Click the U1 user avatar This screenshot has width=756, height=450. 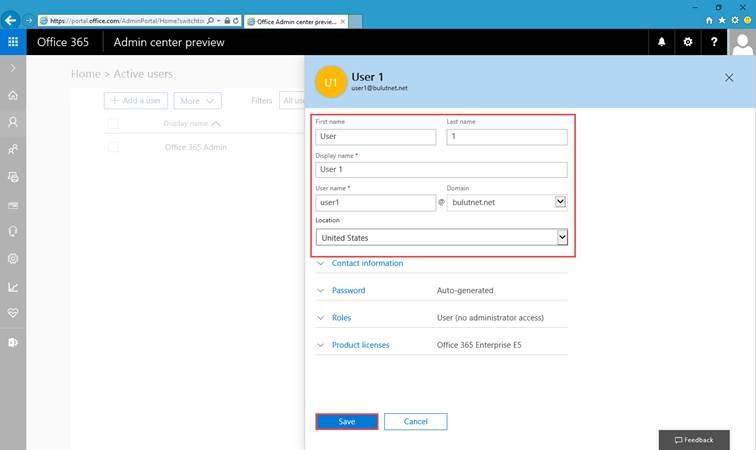331,82
